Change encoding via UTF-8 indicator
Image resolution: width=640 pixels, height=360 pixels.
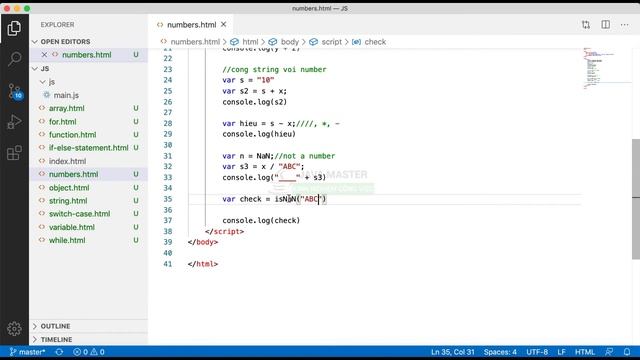pyautogui.click(x=537, y=352)
